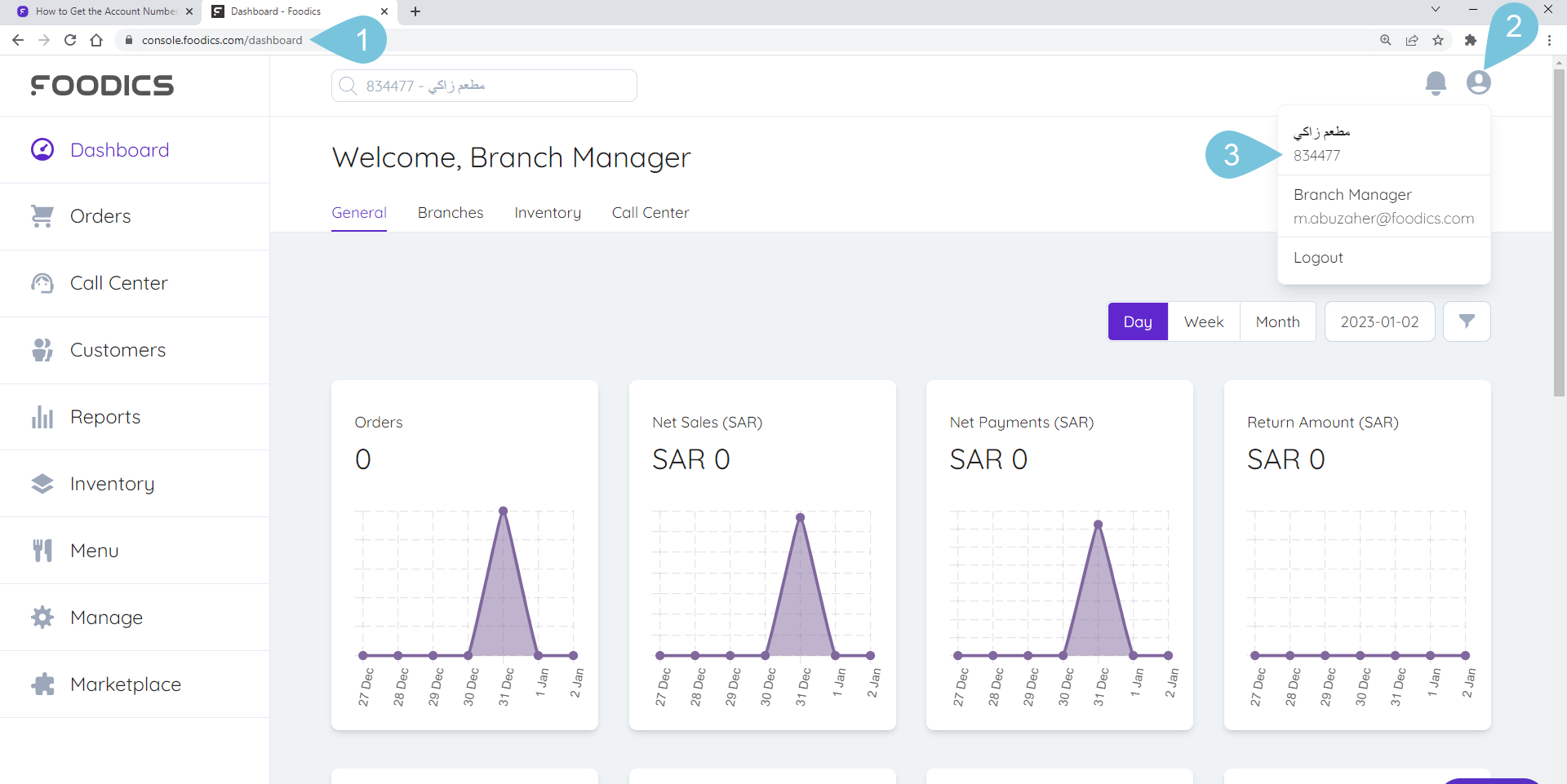This screenshot has width=1567, height=784.
Task: Click the browser forward arrow
Action: [x=44, y=40]
